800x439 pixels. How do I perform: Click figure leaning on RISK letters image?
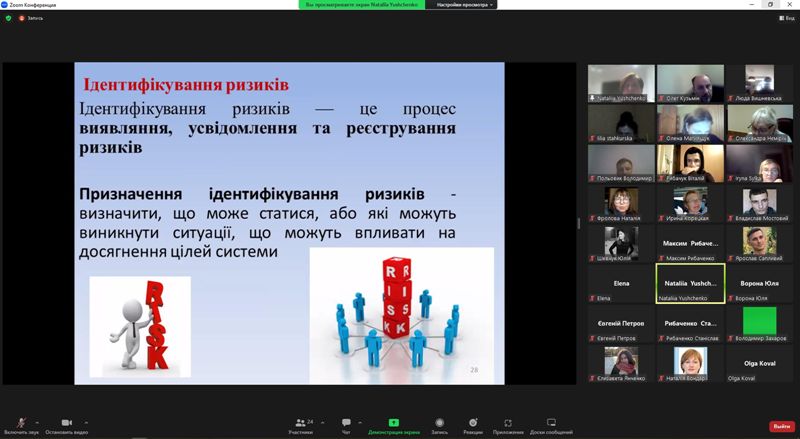point(140,327)
